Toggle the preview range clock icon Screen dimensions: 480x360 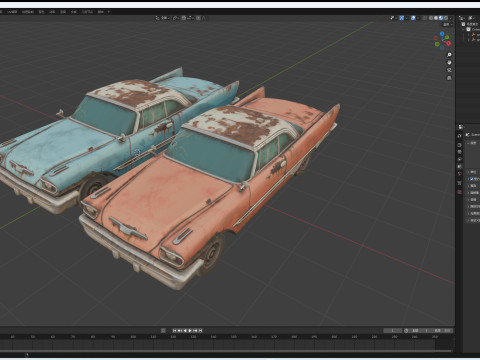(x=406, y=331)
